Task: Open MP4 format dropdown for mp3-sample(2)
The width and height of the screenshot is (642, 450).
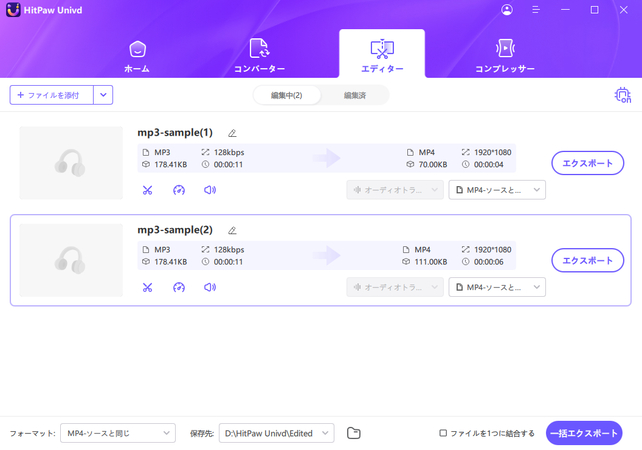Action: (x=497, y=287)
